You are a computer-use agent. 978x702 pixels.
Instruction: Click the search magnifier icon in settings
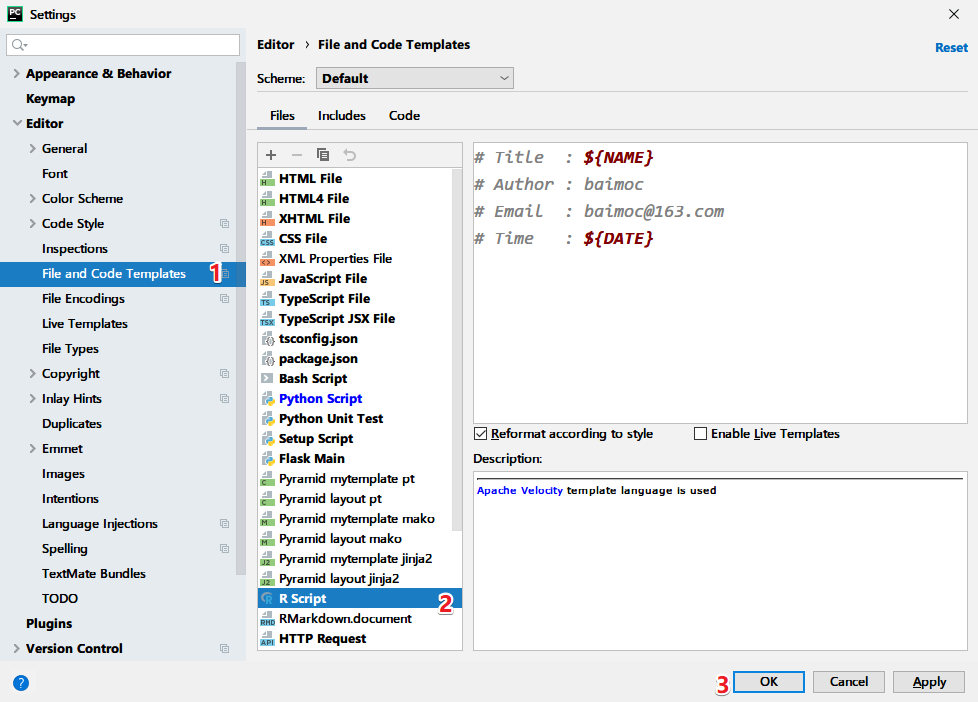[19, 45]
